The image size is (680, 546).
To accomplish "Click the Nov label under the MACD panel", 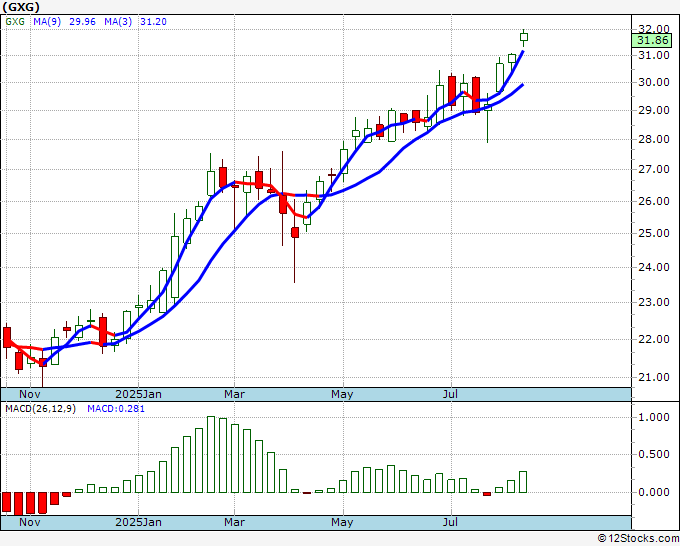I will click(30, 522).
